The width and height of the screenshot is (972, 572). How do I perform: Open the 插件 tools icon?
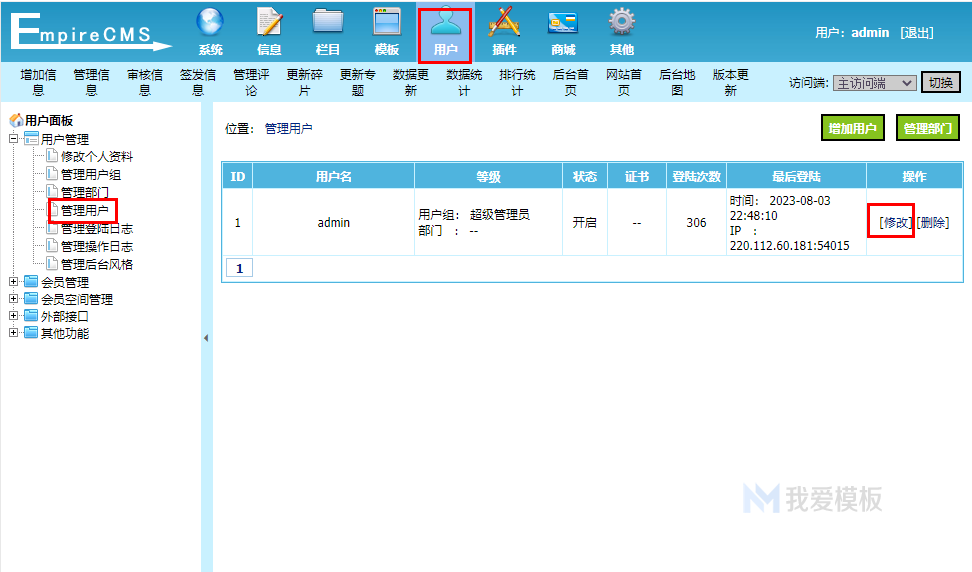click(x=504, y=22)
